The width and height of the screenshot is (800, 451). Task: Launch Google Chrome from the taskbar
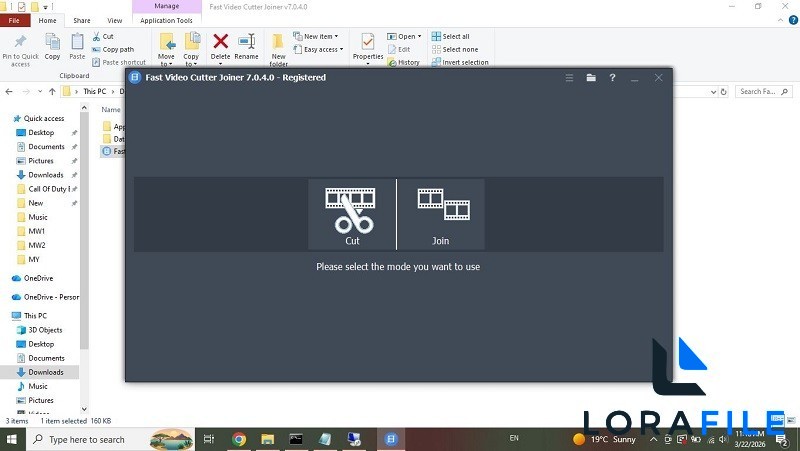click(x=239, y=439)
